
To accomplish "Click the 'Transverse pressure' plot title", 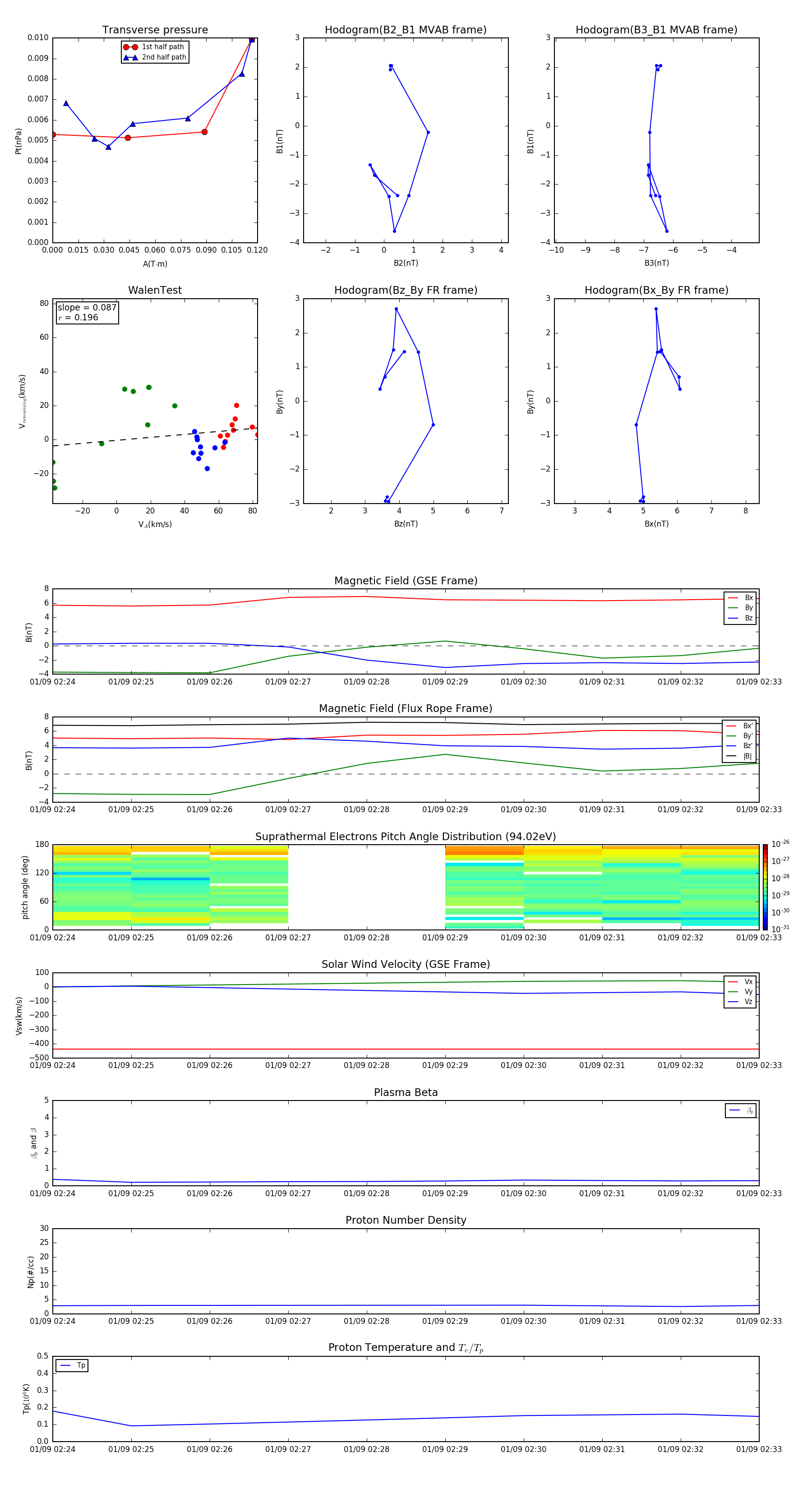I will (x=155, y=30).
